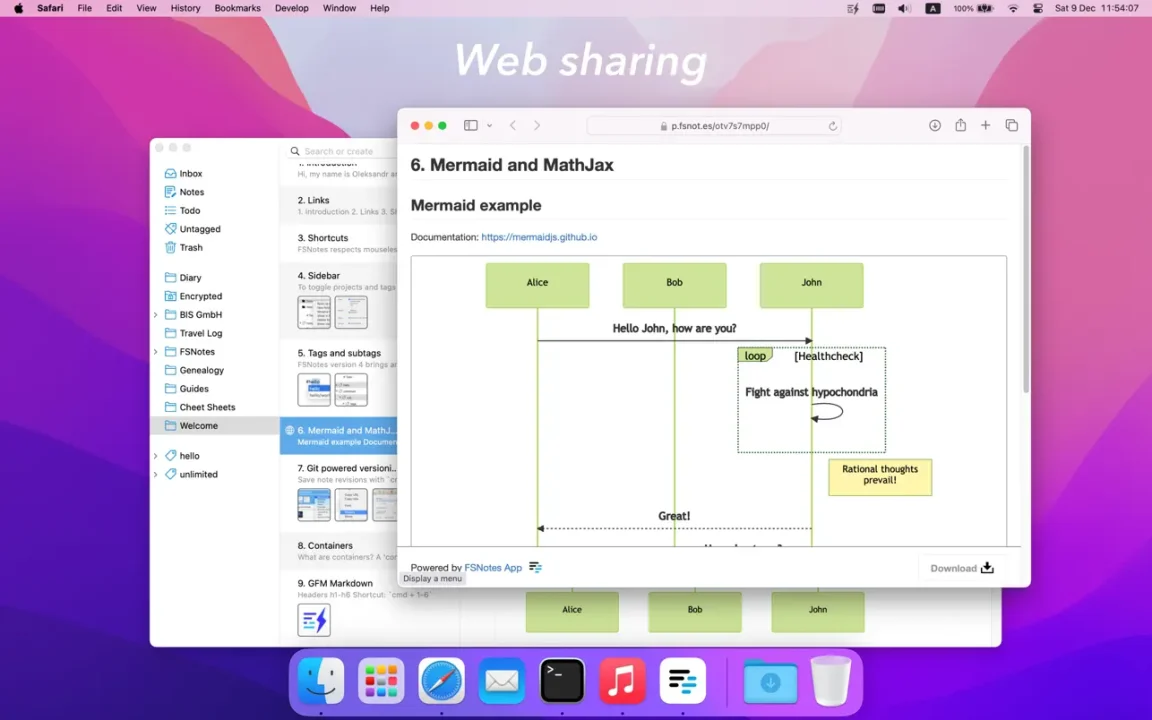The width and height of the screenshot is (1152, 720).
Task: Open the Develop menu
Action: pos(292,8)
